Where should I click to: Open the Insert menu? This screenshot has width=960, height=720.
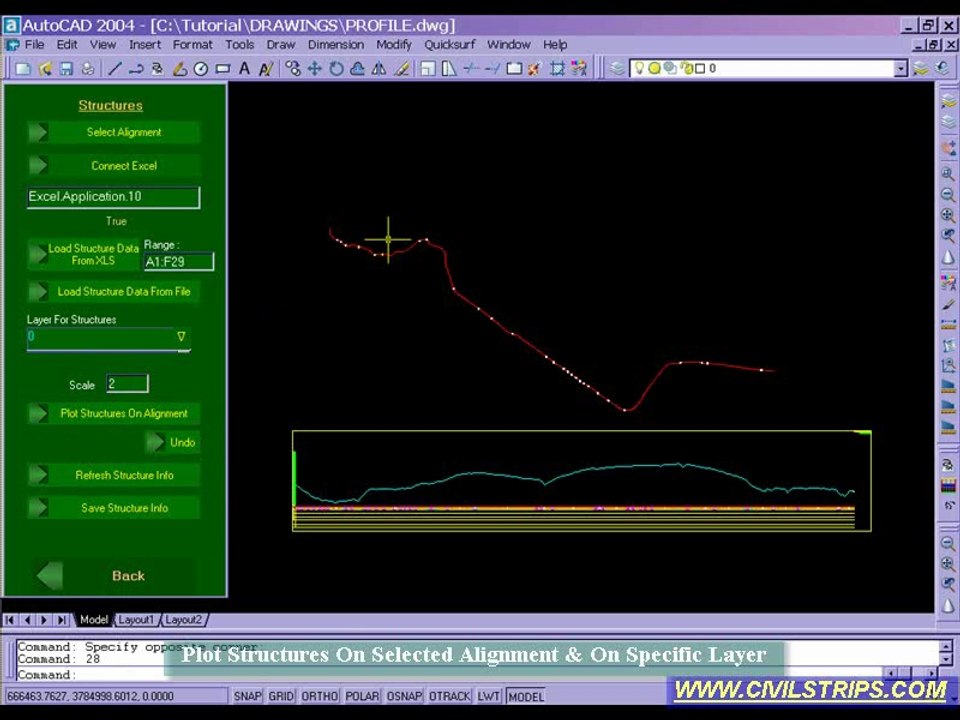pos(145,45)
